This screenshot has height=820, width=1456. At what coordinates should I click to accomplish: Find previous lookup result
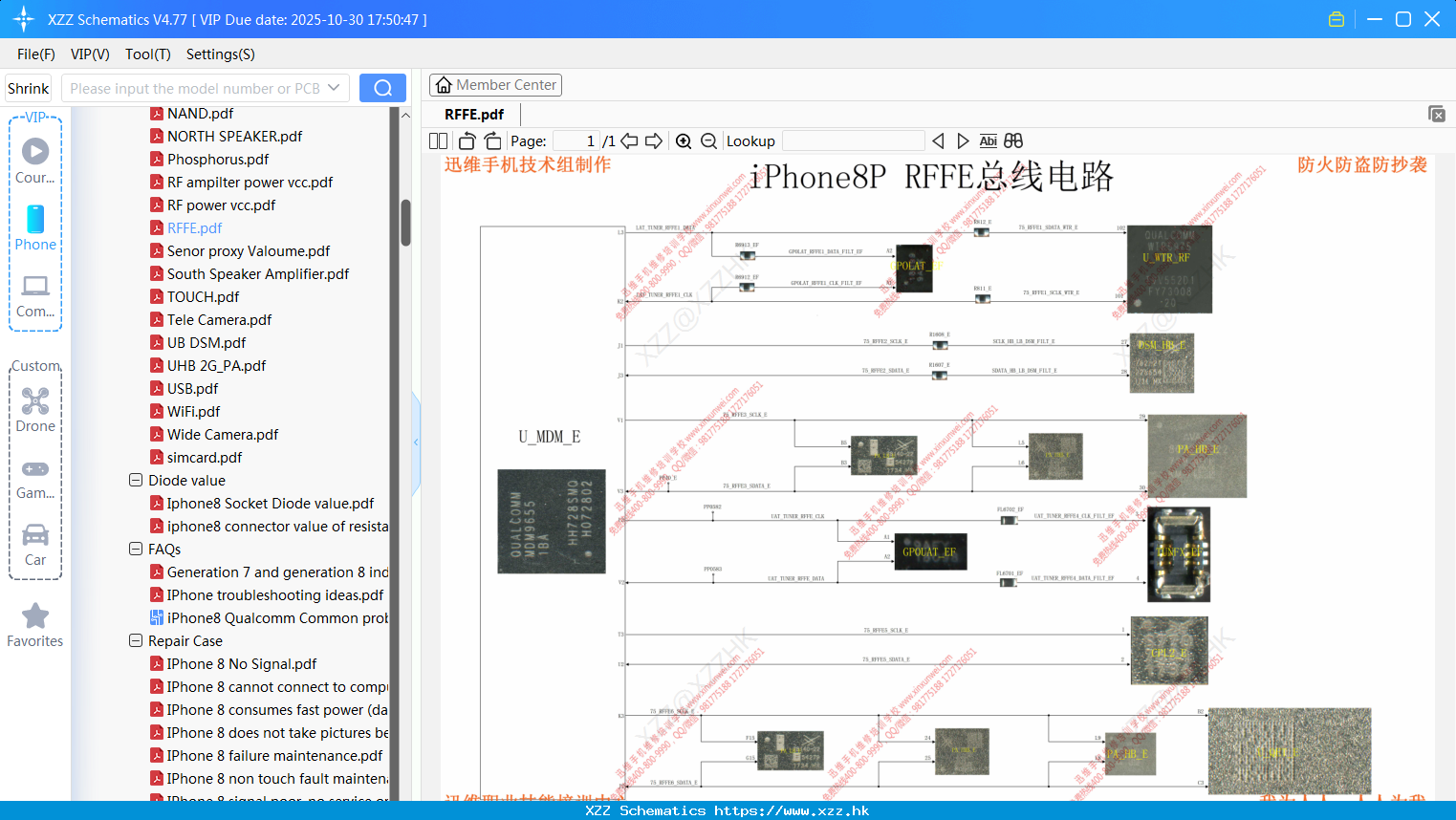(x=938, y=141)
